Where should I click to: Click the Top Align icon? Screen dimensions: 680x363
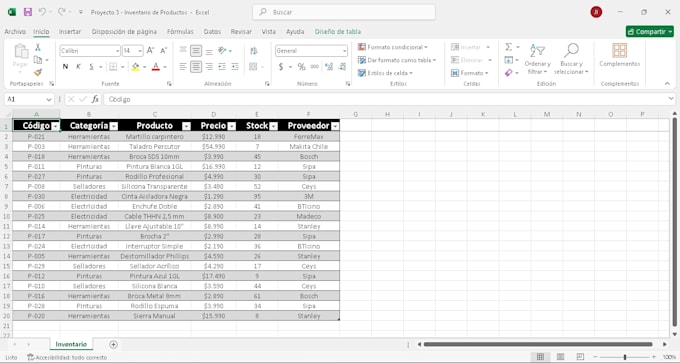pos(183,51)
